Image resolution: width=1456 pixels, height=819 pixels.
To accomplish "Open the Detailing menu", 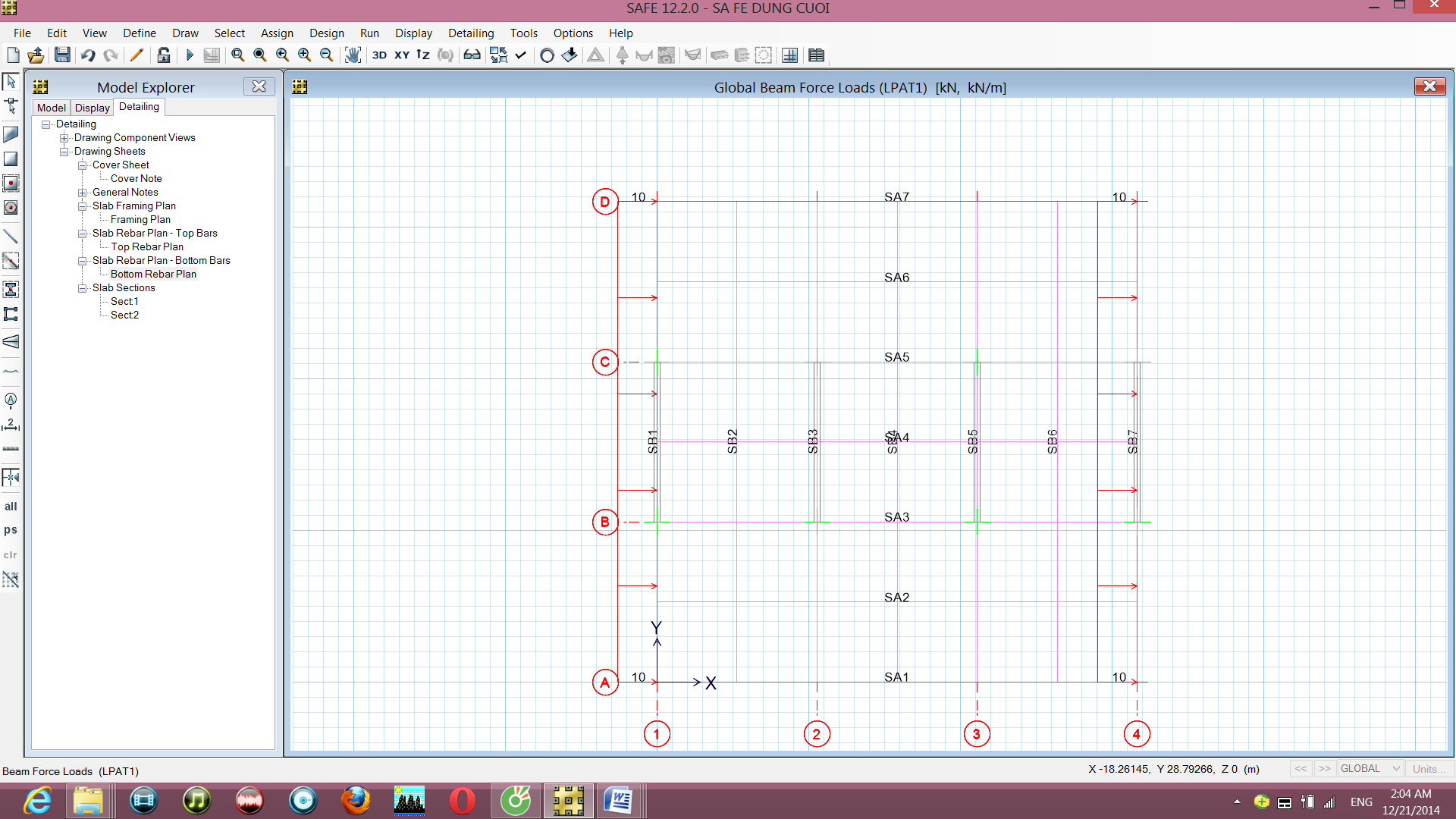I will (471, 33).
